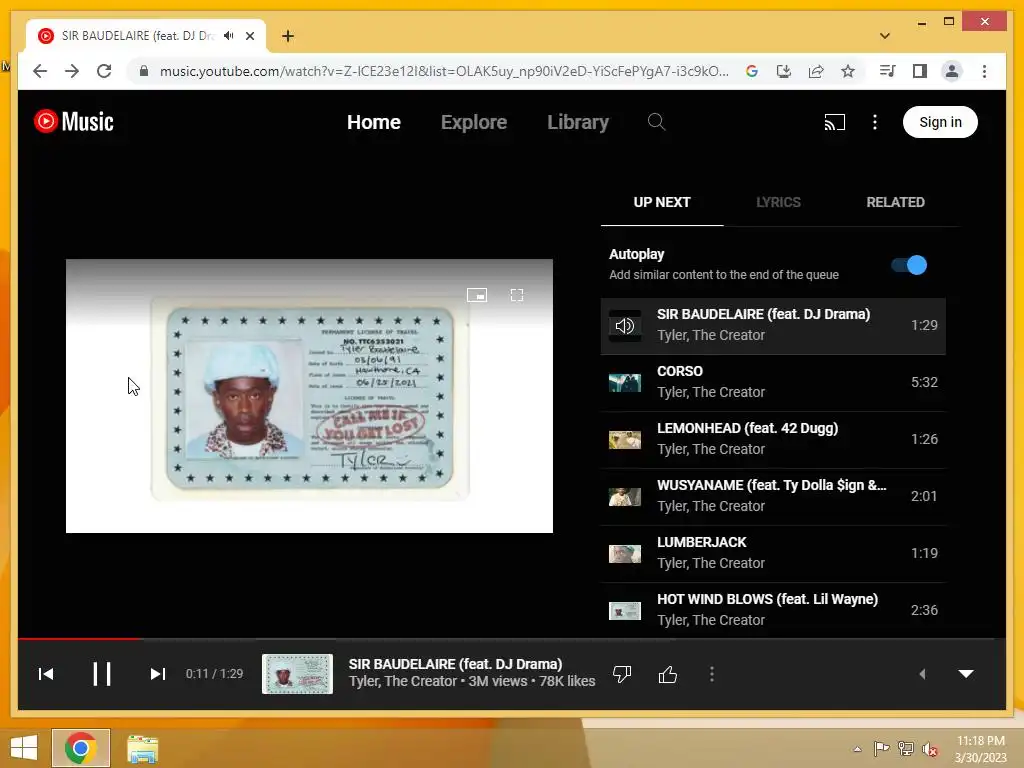The height and width of the screenshot is (768, 1024).
Task: Install the YouTube Music app
Action: tap(784, 71)
